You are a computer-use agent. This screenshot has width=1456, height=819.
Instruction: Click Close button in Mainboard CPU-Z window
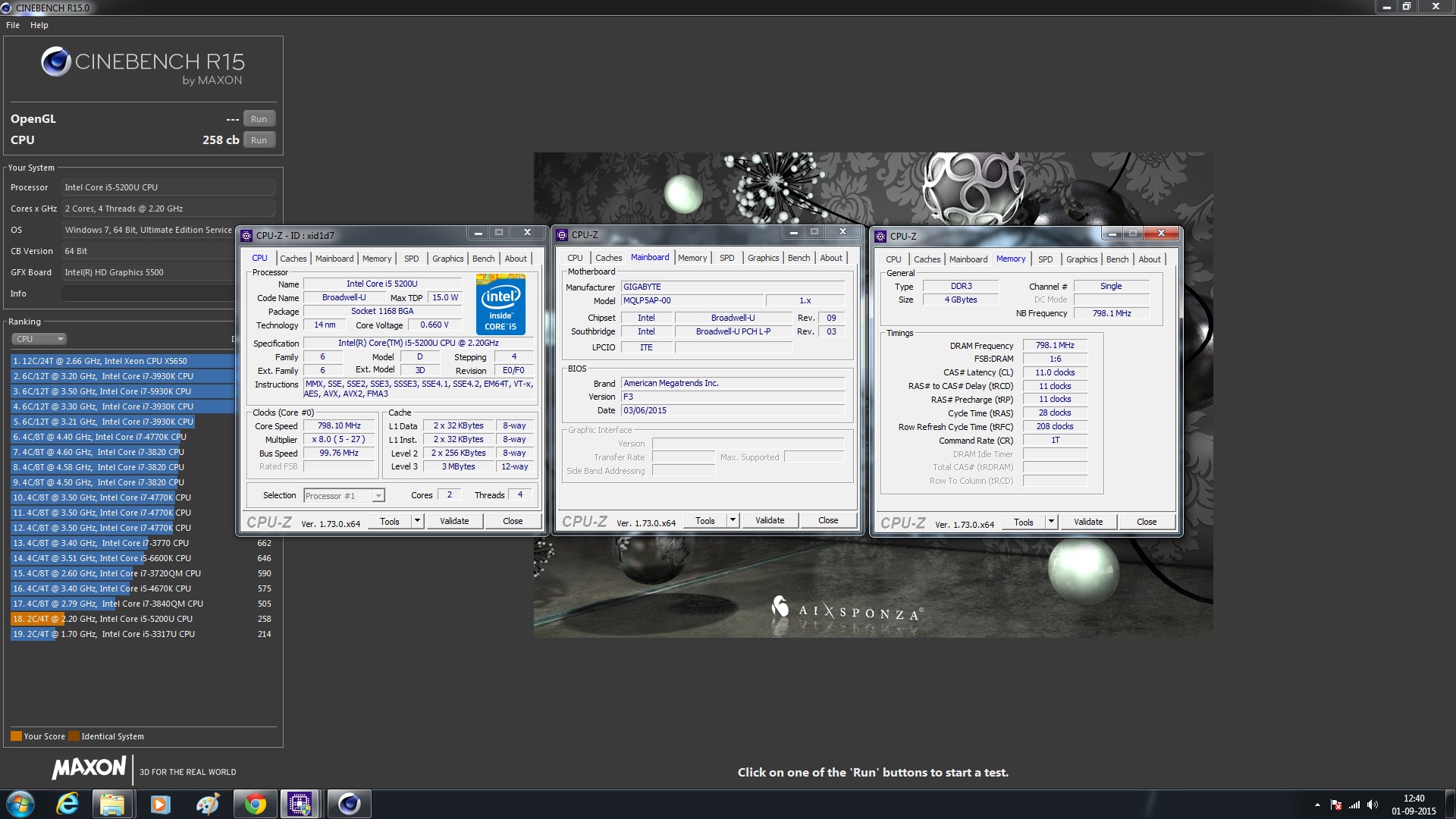828,520
